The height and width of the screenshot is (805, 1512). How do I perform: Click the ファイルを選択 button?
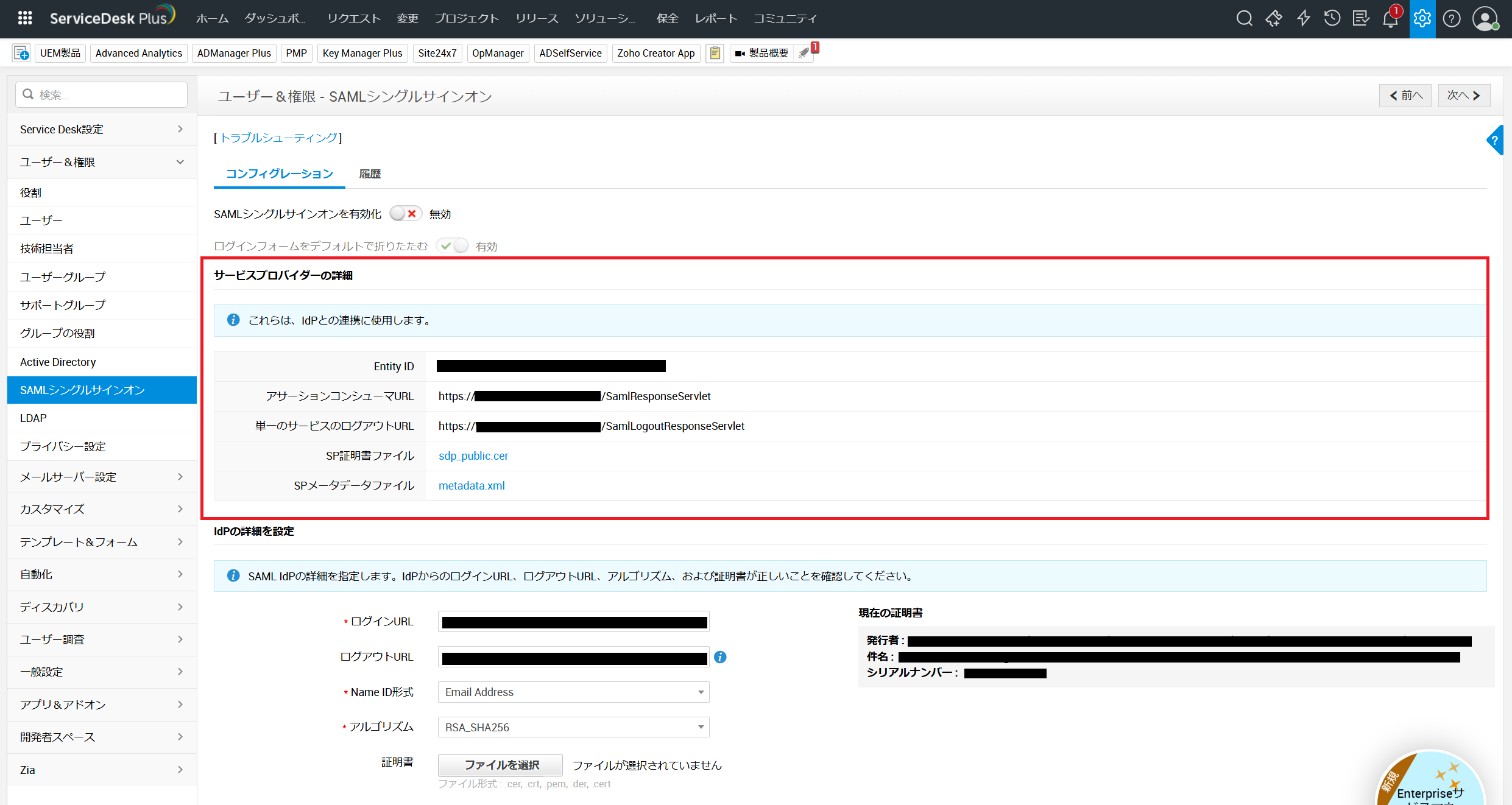[x=501, y=765]
